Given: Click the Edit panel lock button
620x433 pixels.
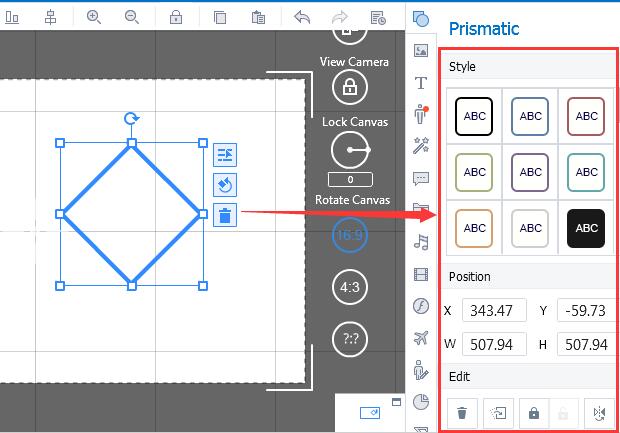Looking at the screenshot, I should (534, 413).
